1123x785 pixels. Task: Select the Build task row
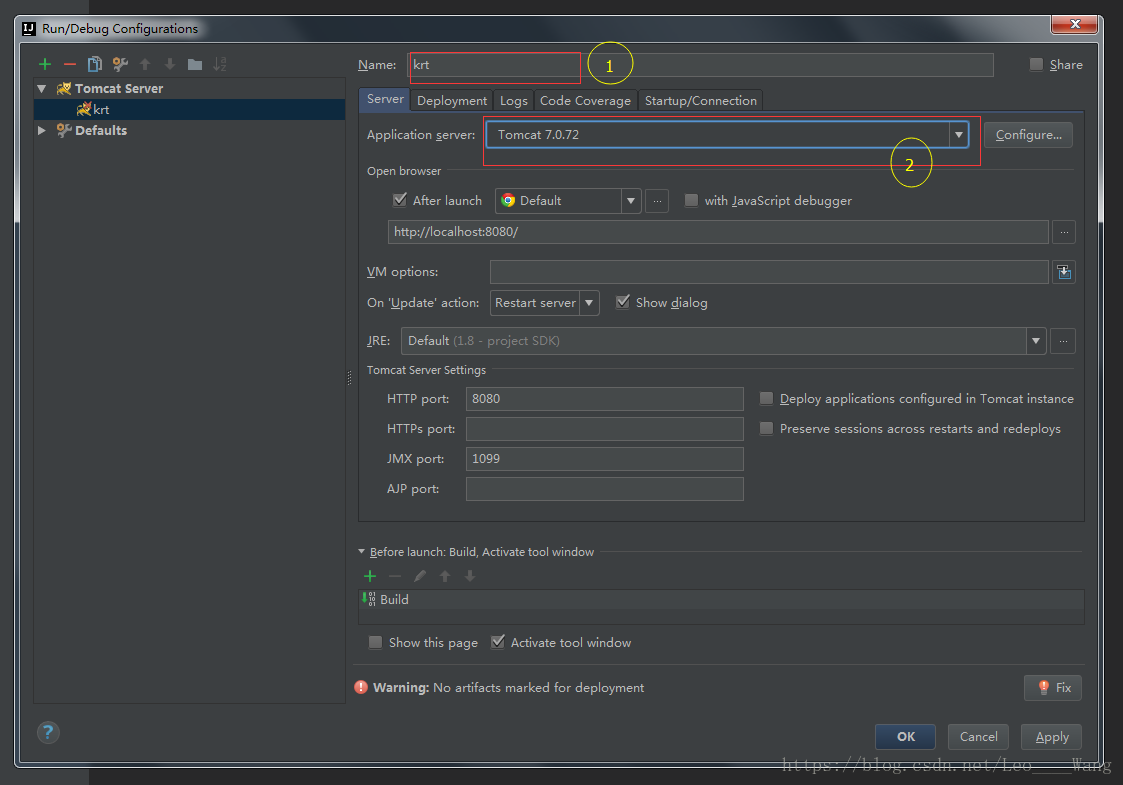click(x=721, y=599)
